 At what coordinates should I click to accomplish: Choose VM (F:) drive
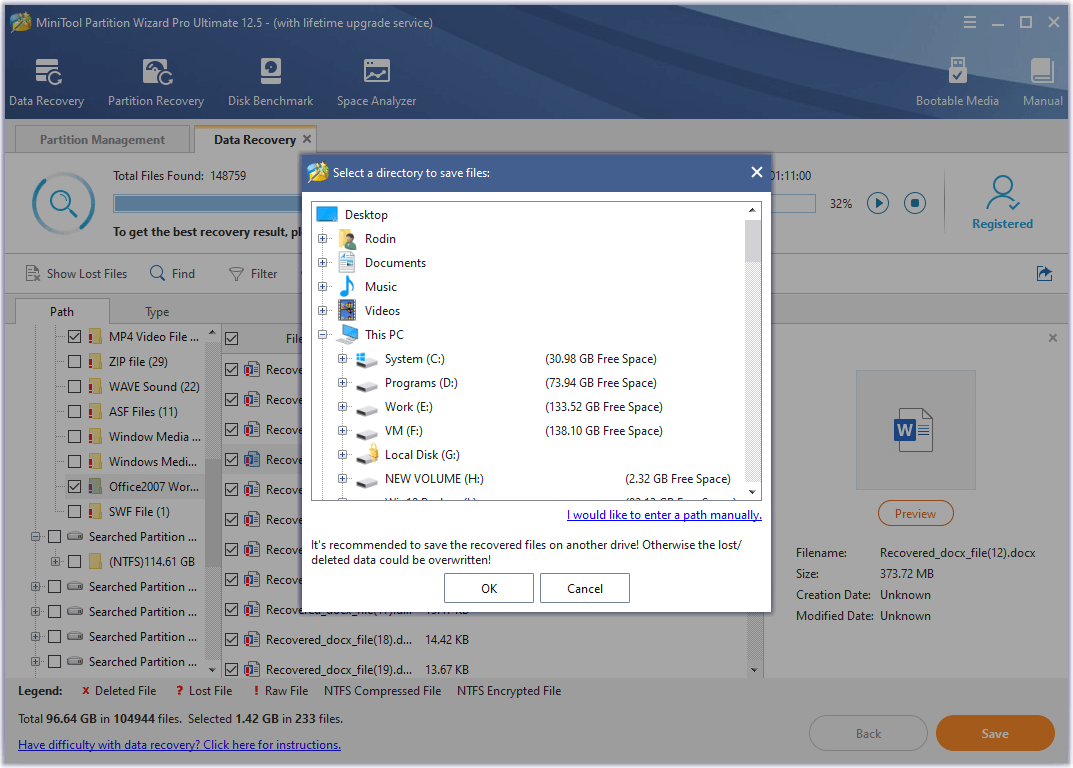click(403, 431)
